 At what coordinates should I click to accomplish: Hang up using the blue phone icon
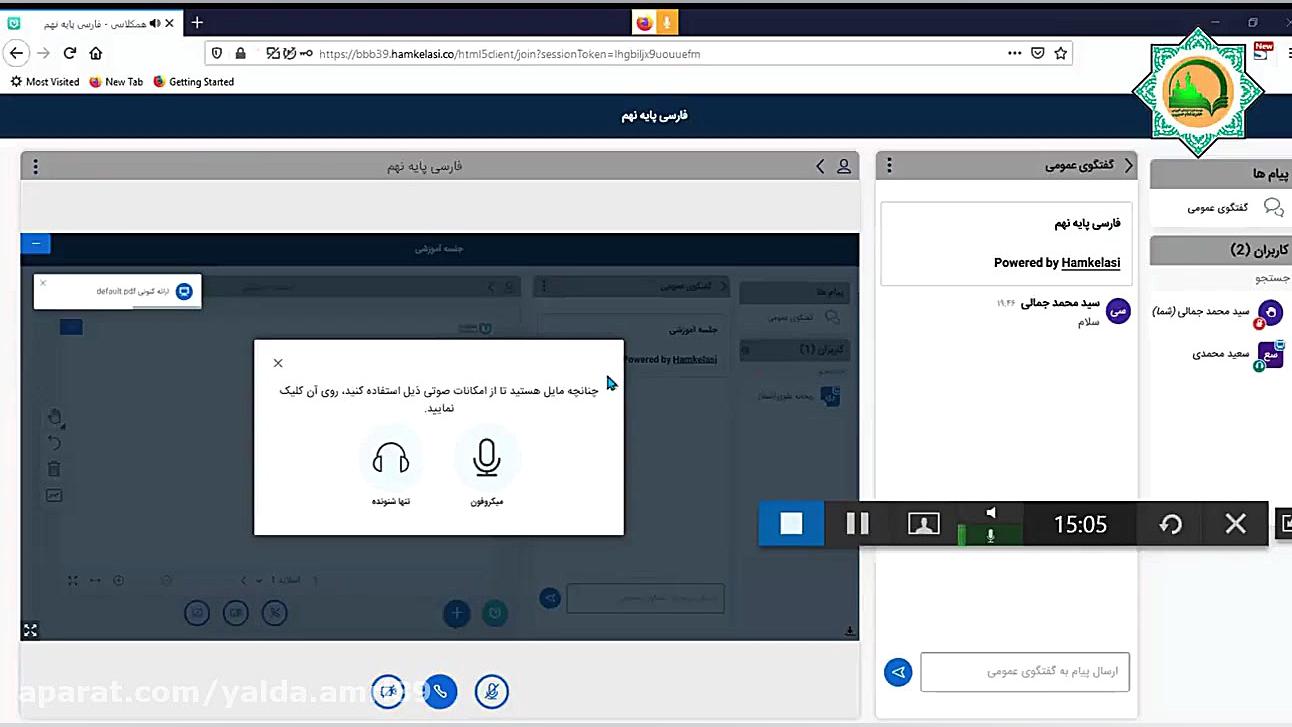(440, 691)
